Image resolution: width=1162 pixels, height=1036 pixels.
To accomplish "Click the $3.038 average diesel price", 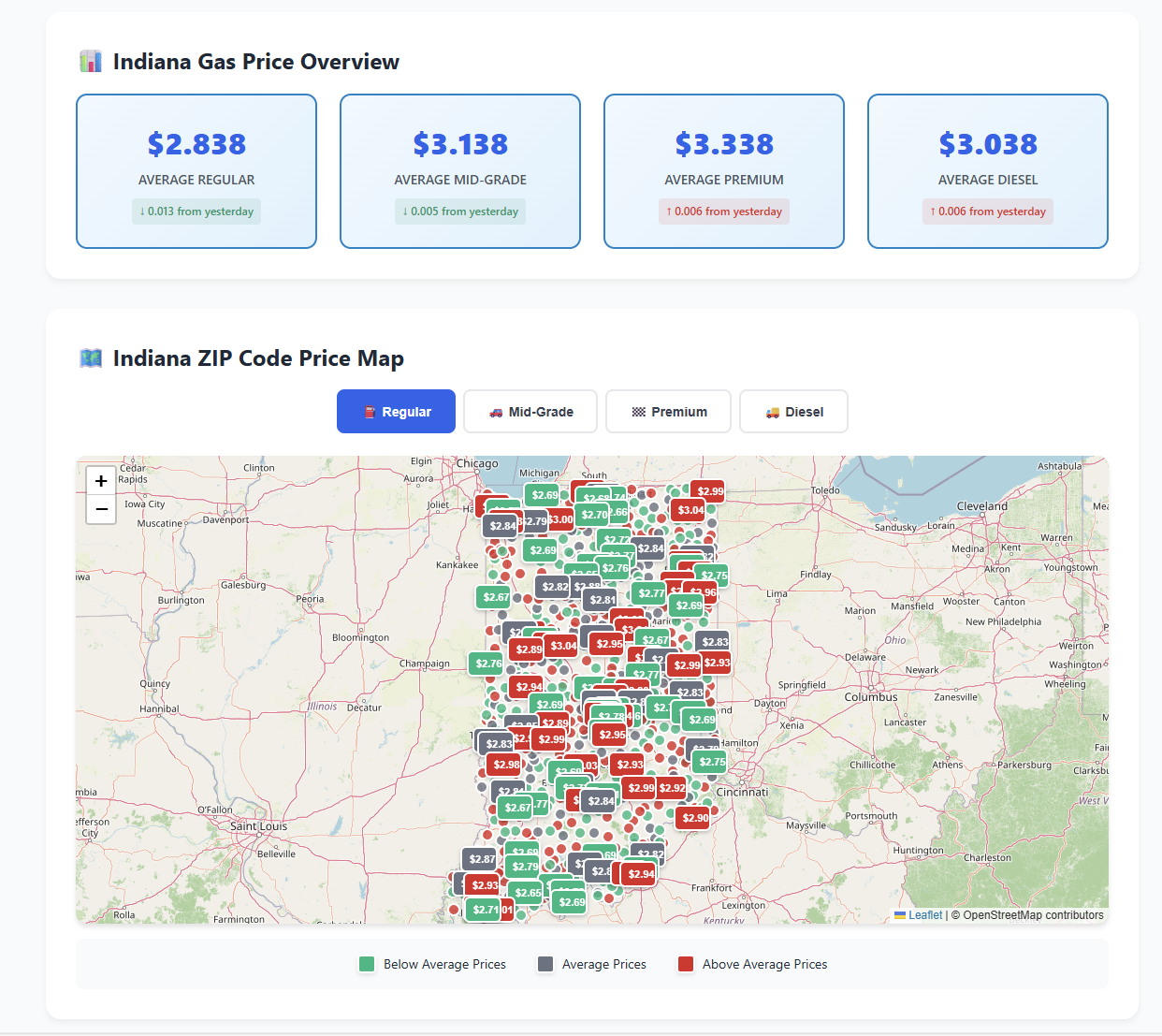I will pyautogui.click(x=988, y=144).
